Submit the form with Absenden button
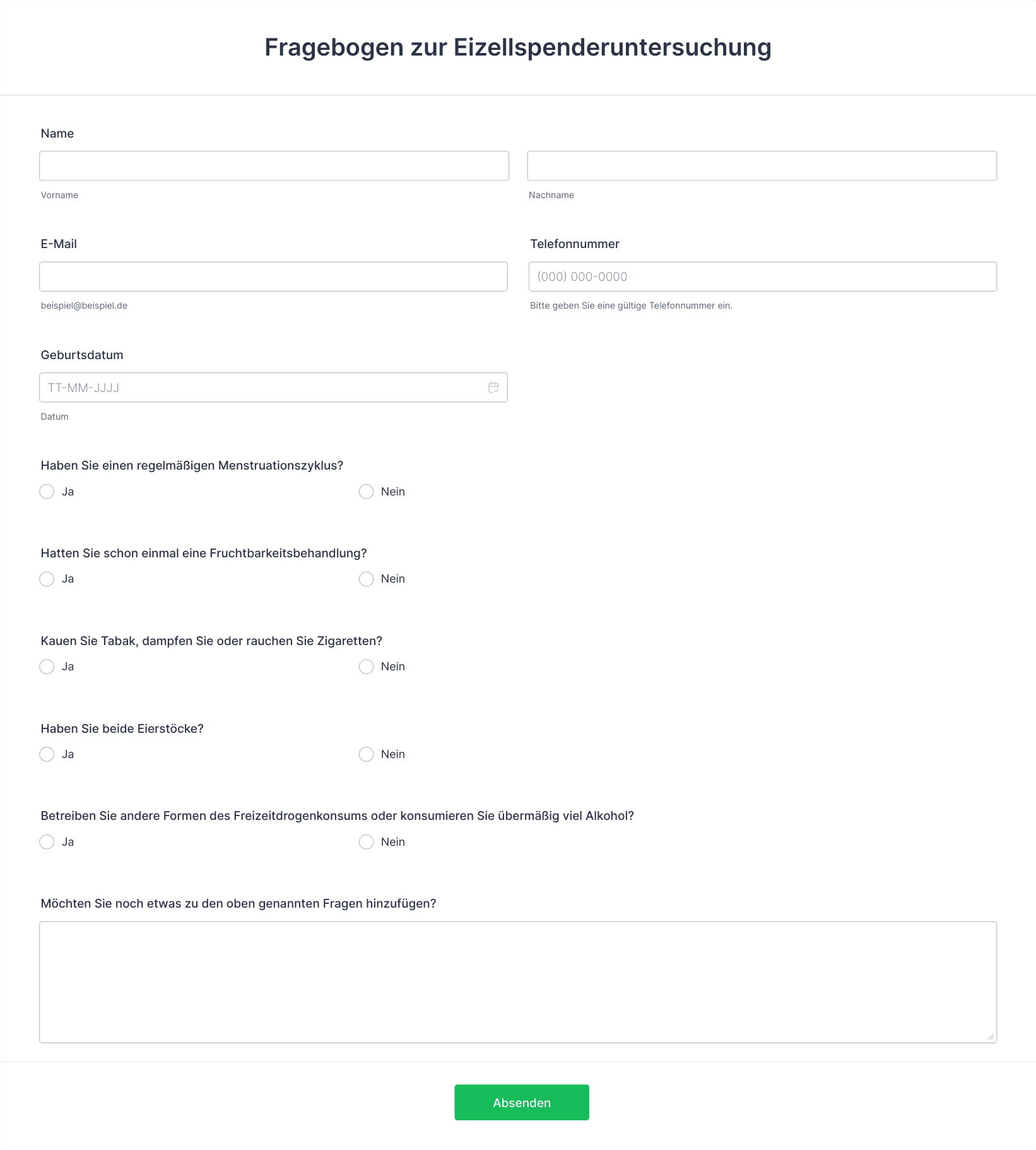The width and height of the screenshot is (1036, 1150). click(522, 1103)
